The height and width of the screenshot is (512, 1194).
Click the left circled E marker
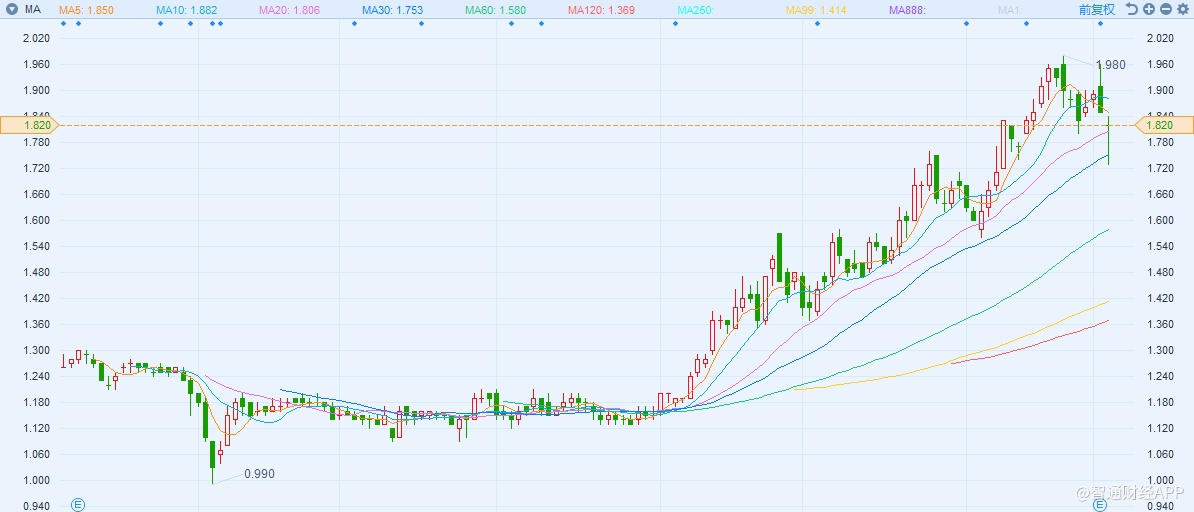pyautogui.click(x=78, y=505)
